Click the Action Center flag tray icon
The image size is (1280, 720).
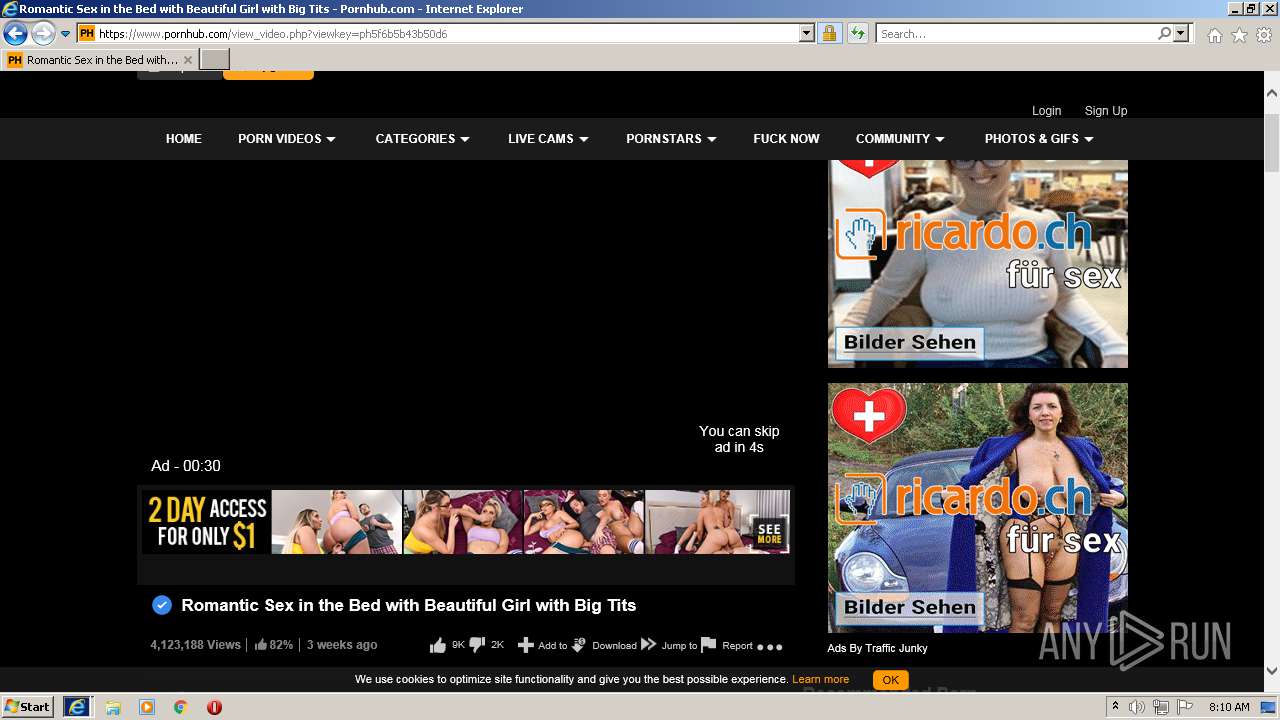(x=1185, y=707)
